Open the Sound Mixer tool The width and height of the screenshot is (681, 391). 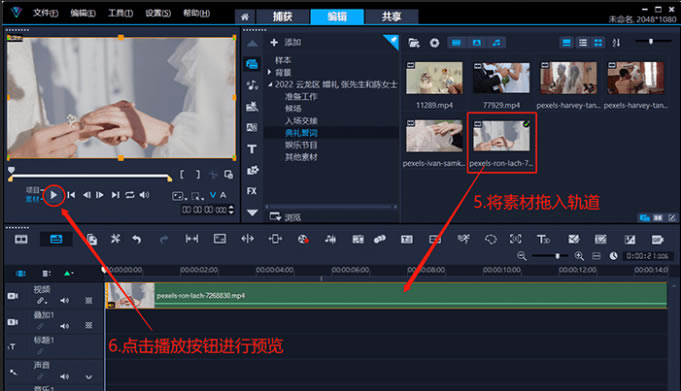click(x=330, y=239)
